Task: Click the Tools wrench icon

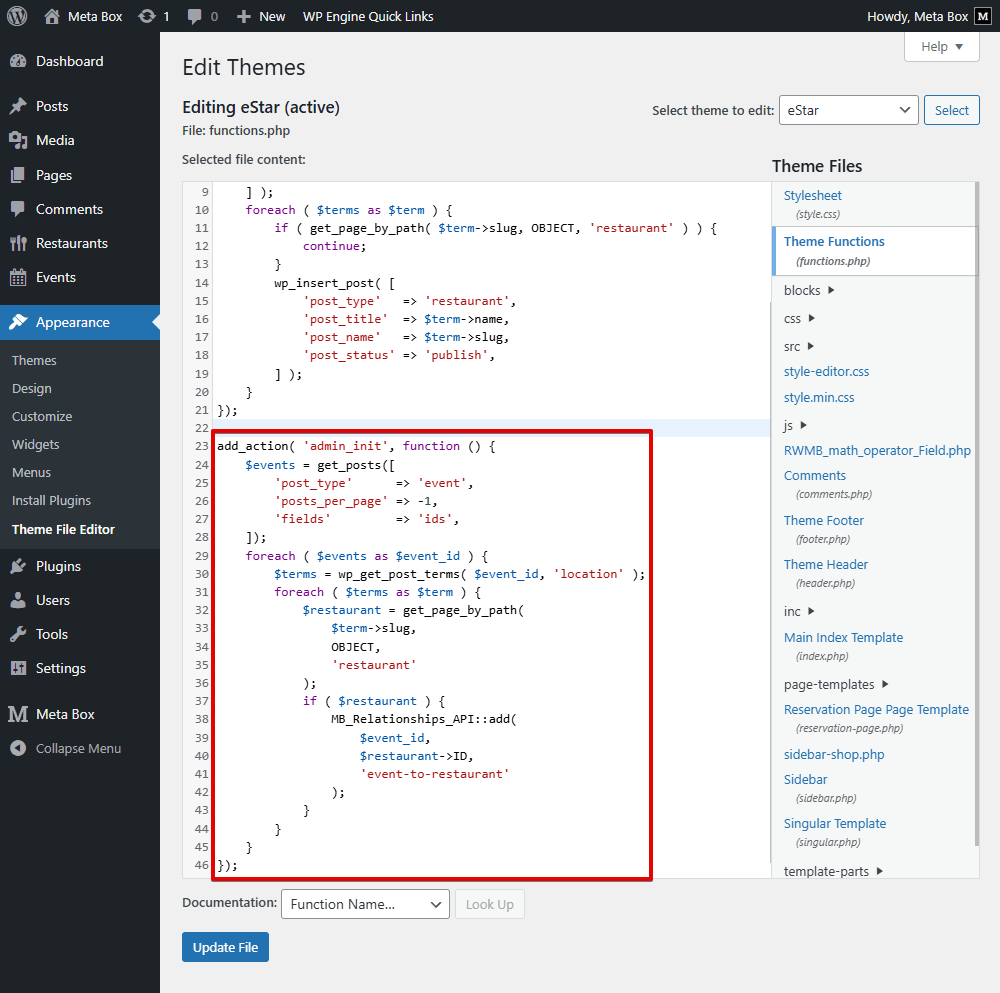Action: click(18, 635)
